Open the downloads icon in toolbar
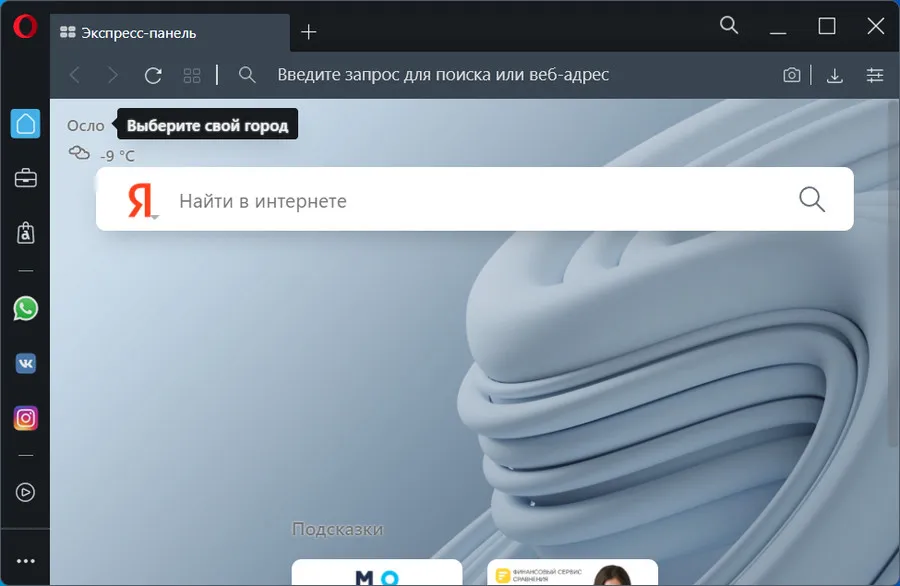Screen dimensions: 900x586 tap(834, 75)
